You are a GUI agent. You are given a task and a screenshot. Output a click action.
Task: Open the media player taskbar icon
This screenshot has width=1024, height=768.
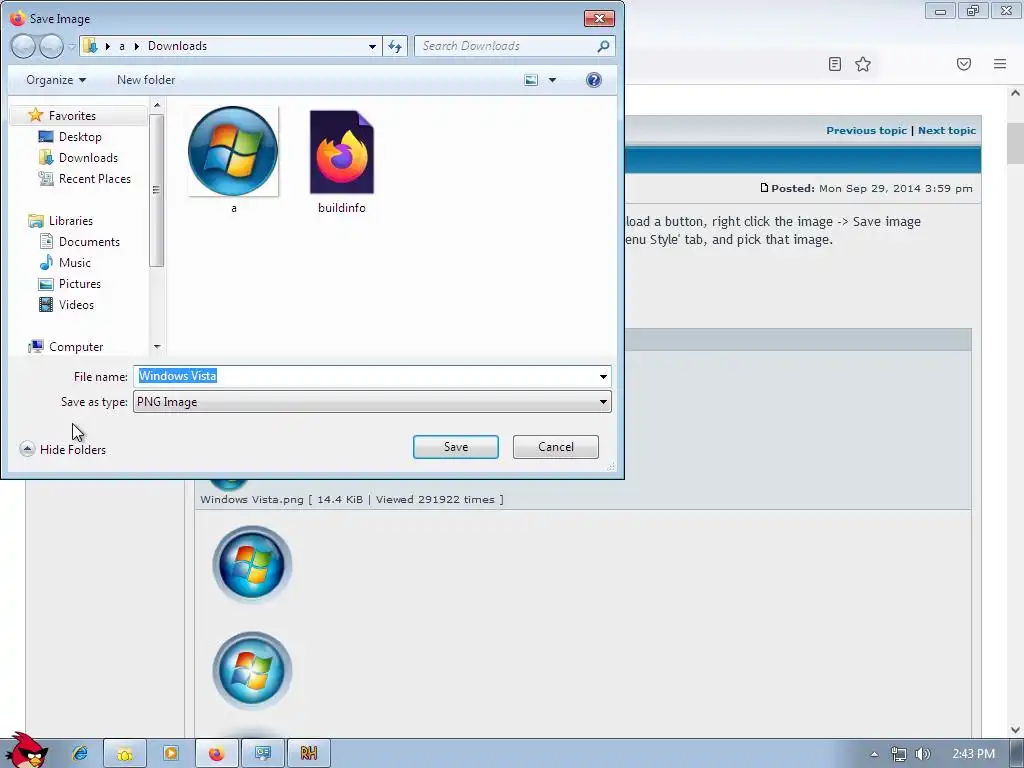[170, 754]
